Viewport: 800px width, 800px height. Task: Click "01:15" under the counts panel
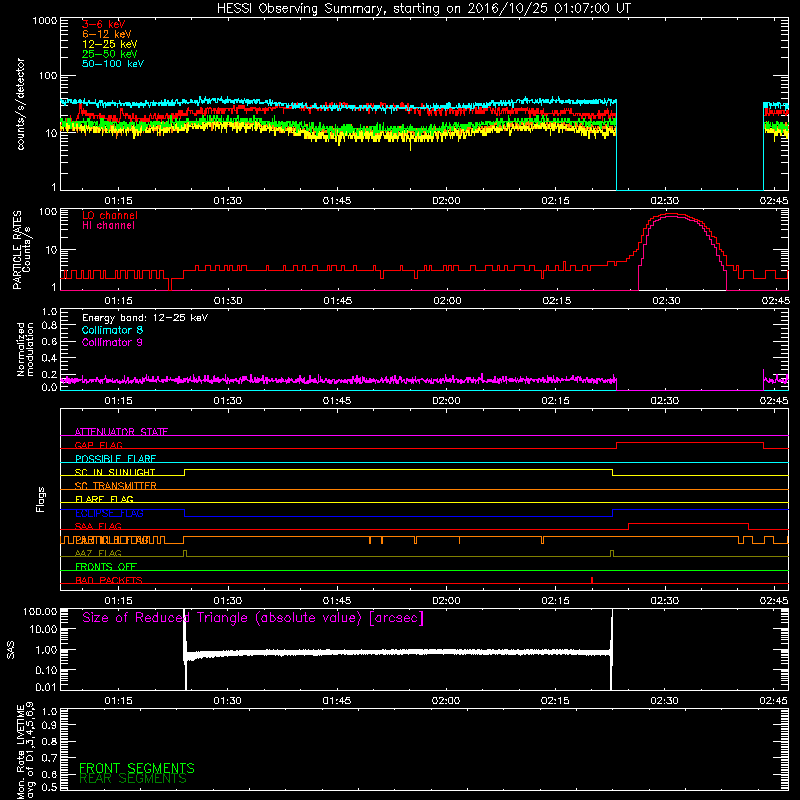118,201
